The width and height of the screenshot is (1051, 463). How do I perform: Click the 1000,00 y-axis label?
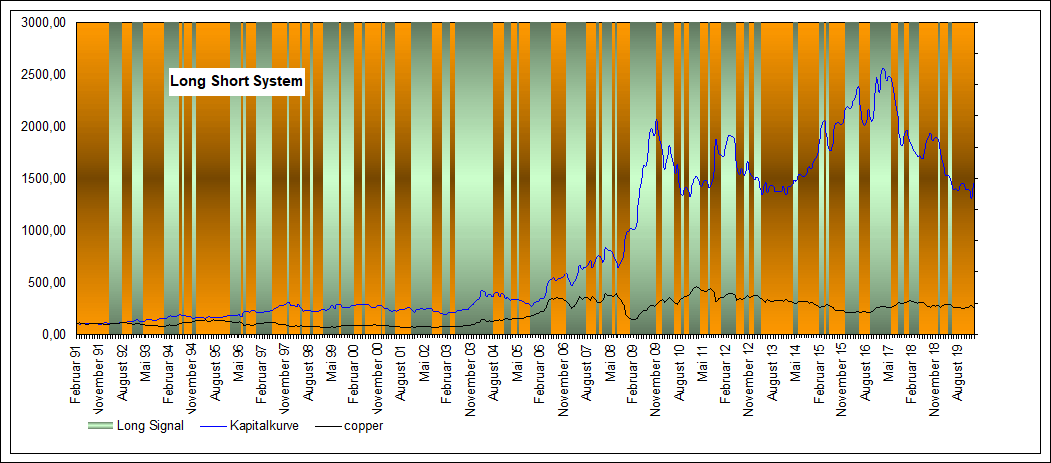44,230
